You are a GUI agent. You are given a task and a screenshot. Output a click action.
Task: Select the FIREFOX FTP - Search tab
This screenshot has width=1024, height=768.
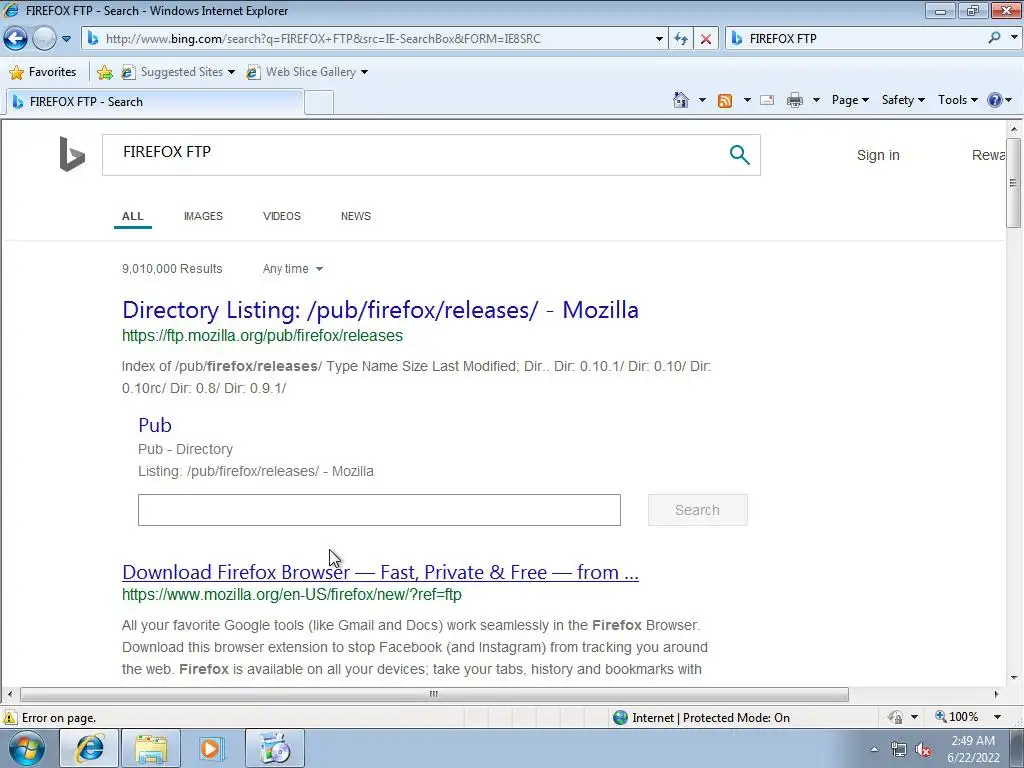click(x=154, y=102)
